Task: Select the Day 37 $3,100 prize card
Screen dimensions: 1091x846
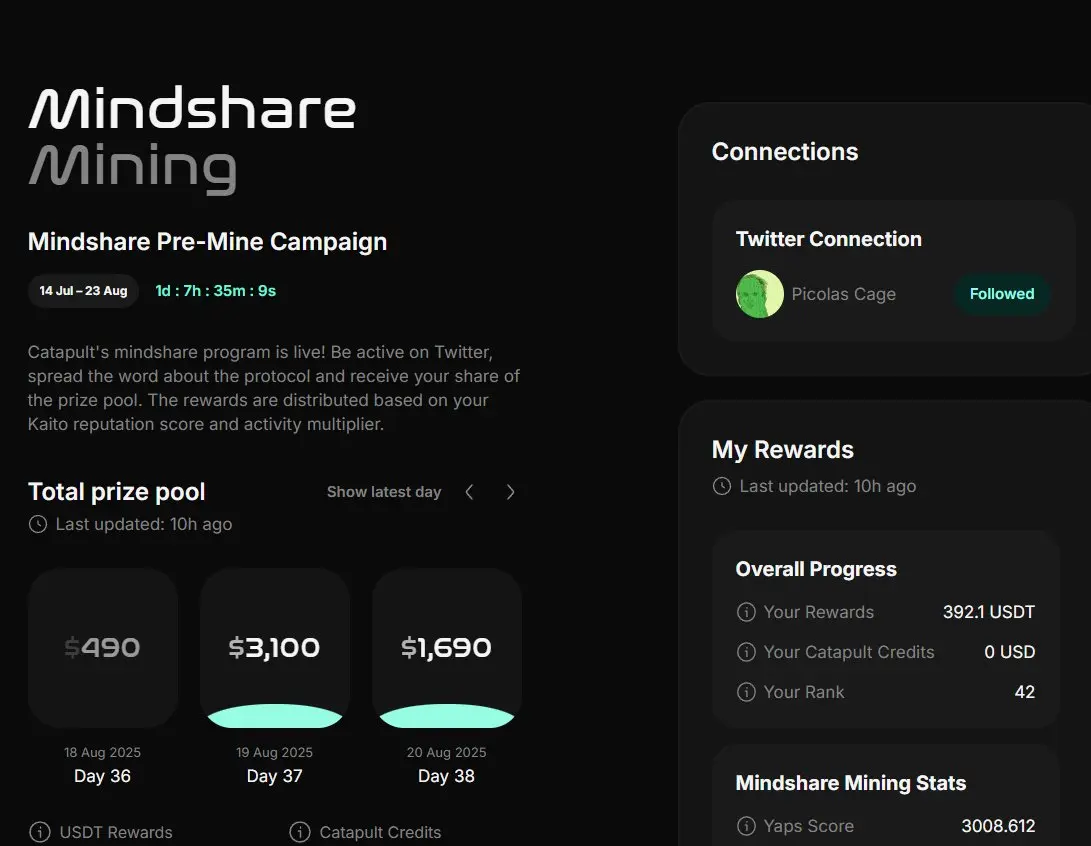Action: (x=275, y=648)
